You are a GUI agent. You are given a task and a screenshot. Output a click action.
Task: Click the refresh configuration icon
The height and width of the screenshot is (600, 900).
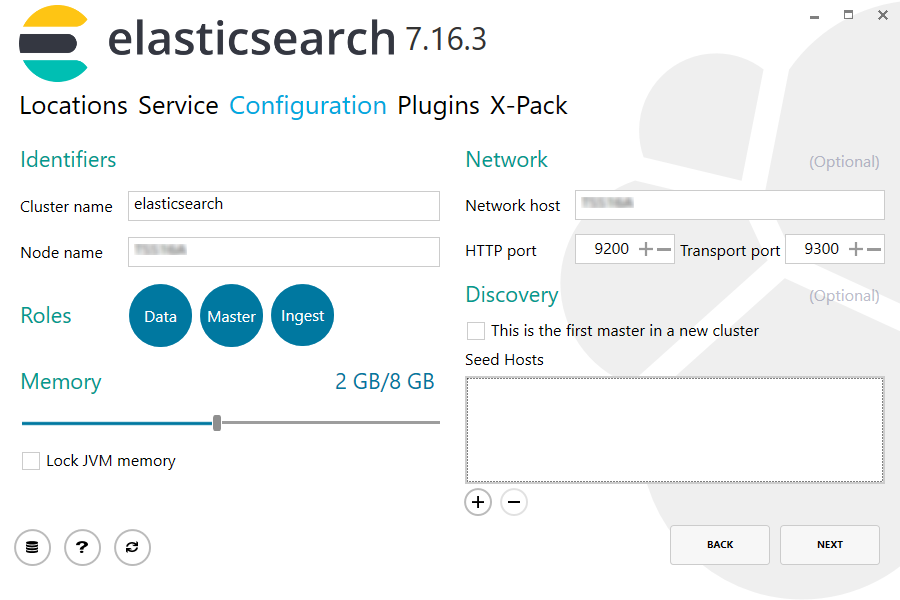coord(132,547)
